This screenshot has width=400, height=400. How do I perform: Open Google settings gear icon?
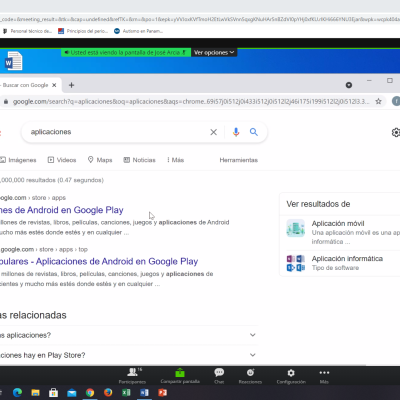pyautogui.click(x=396, y=132)
